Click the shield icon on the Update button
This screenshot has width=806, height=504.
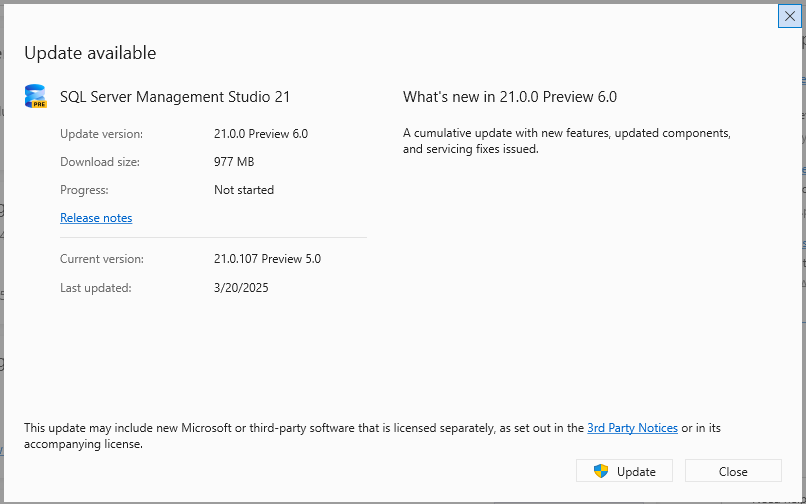[x=601, y=472]
